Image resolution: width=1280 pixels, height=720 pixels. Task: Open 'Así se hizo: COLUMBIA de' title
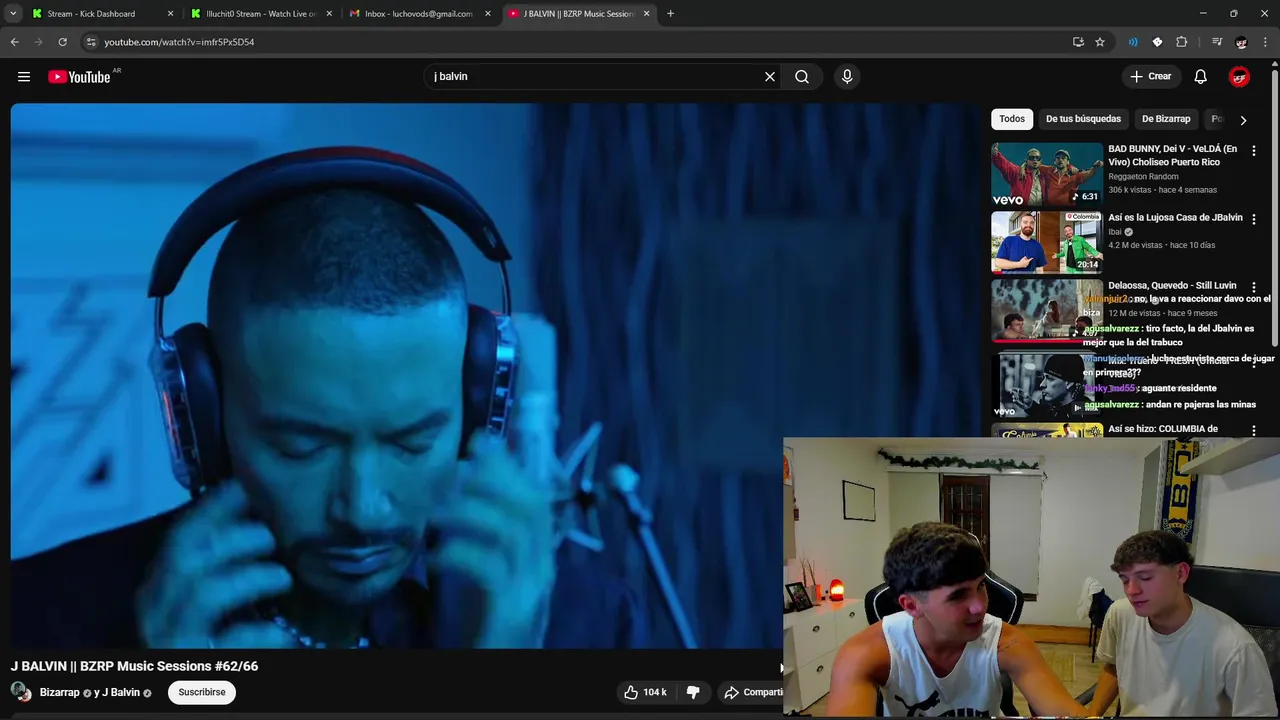[x=1163, y=429]
